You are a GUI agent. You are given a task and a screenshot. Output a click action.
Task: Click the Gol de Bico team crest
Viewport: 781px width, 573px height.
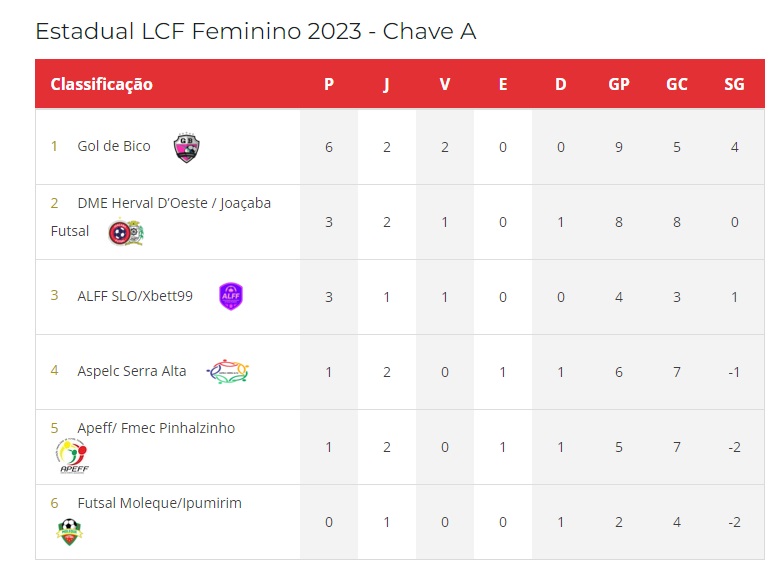click(187, 147)
